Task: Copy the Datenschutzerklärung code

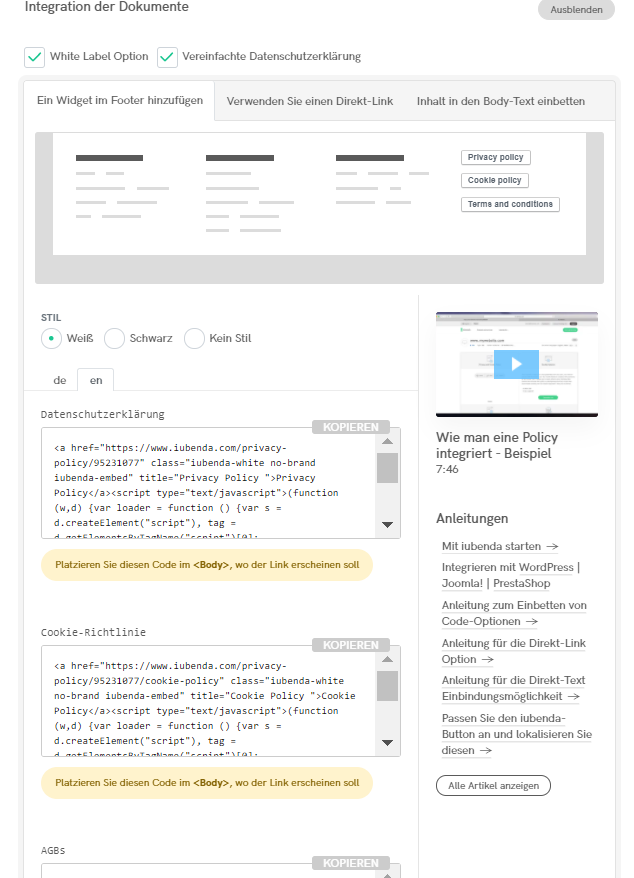Action: (350, 427)
